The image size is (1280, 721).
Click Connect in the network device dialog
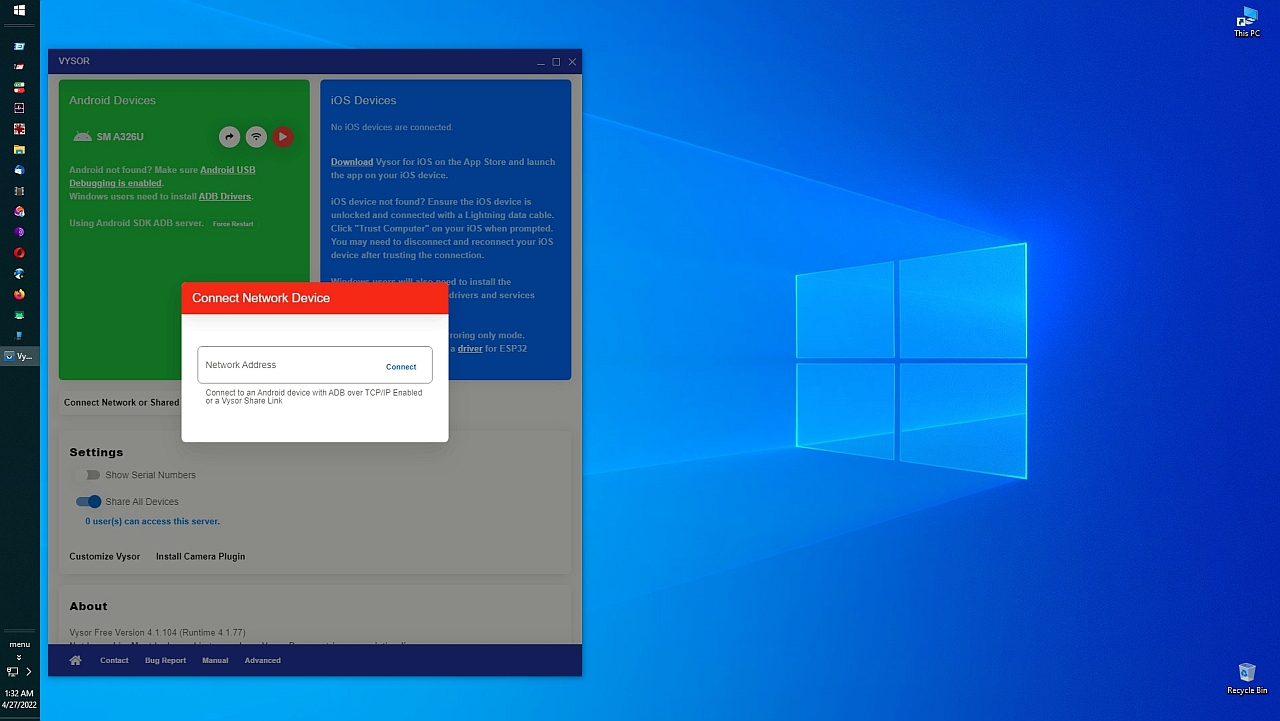point(401,367)
